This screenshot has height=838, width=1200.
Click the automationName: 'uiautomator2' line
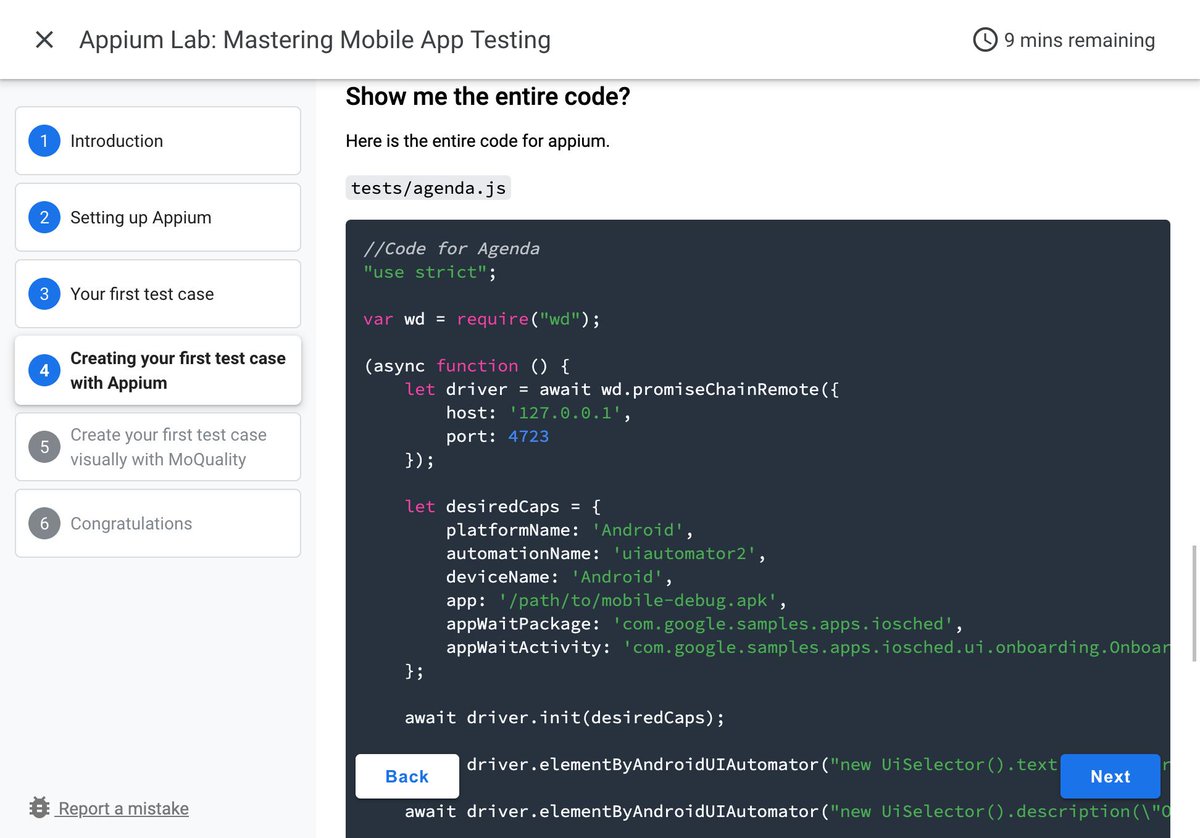(x=605, y=553)
